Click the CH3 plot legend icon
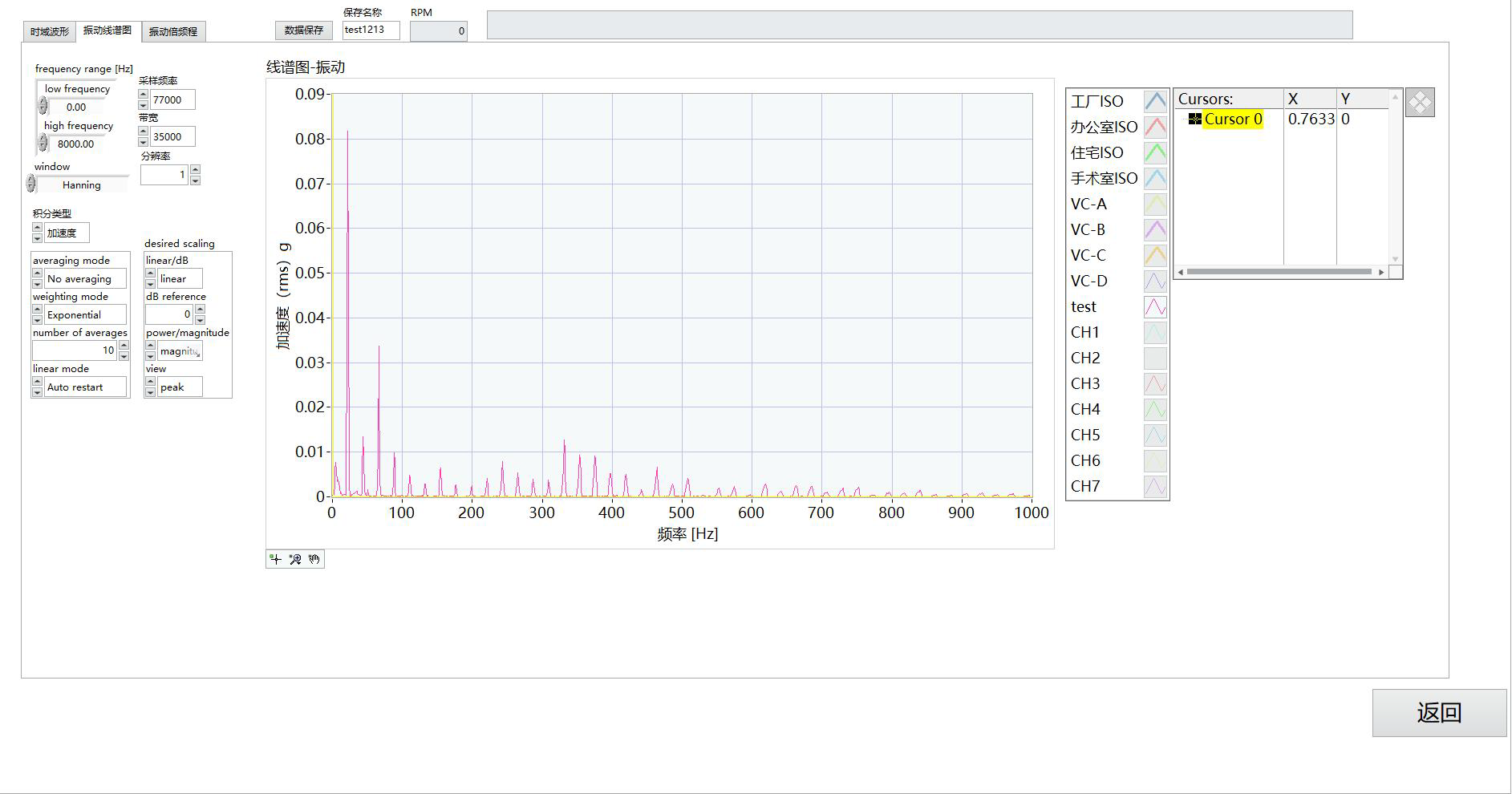This screenshot has height=794, width=1512. coord(1155,383)
